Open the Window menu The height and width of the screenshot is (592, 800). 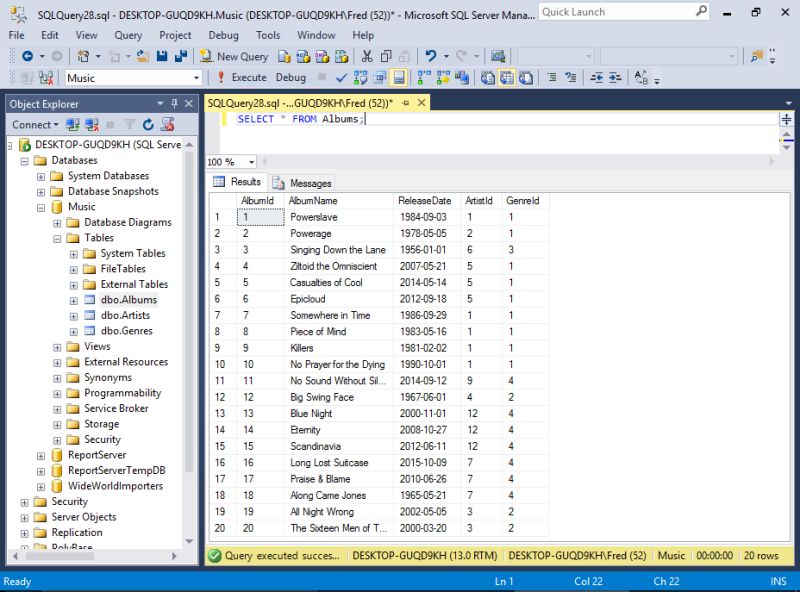point(316,35)
